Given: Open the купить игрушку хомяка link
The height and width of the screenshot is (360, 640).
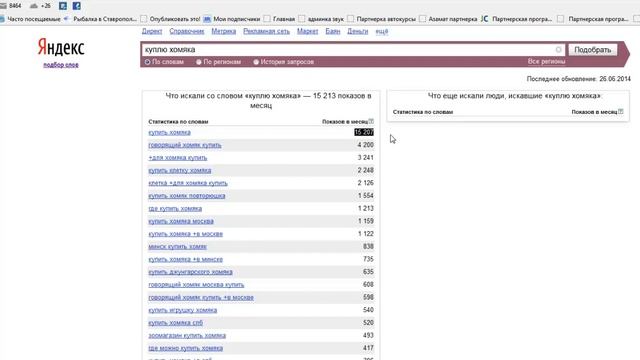Looking at the screenshot, I should pos(182,310).
